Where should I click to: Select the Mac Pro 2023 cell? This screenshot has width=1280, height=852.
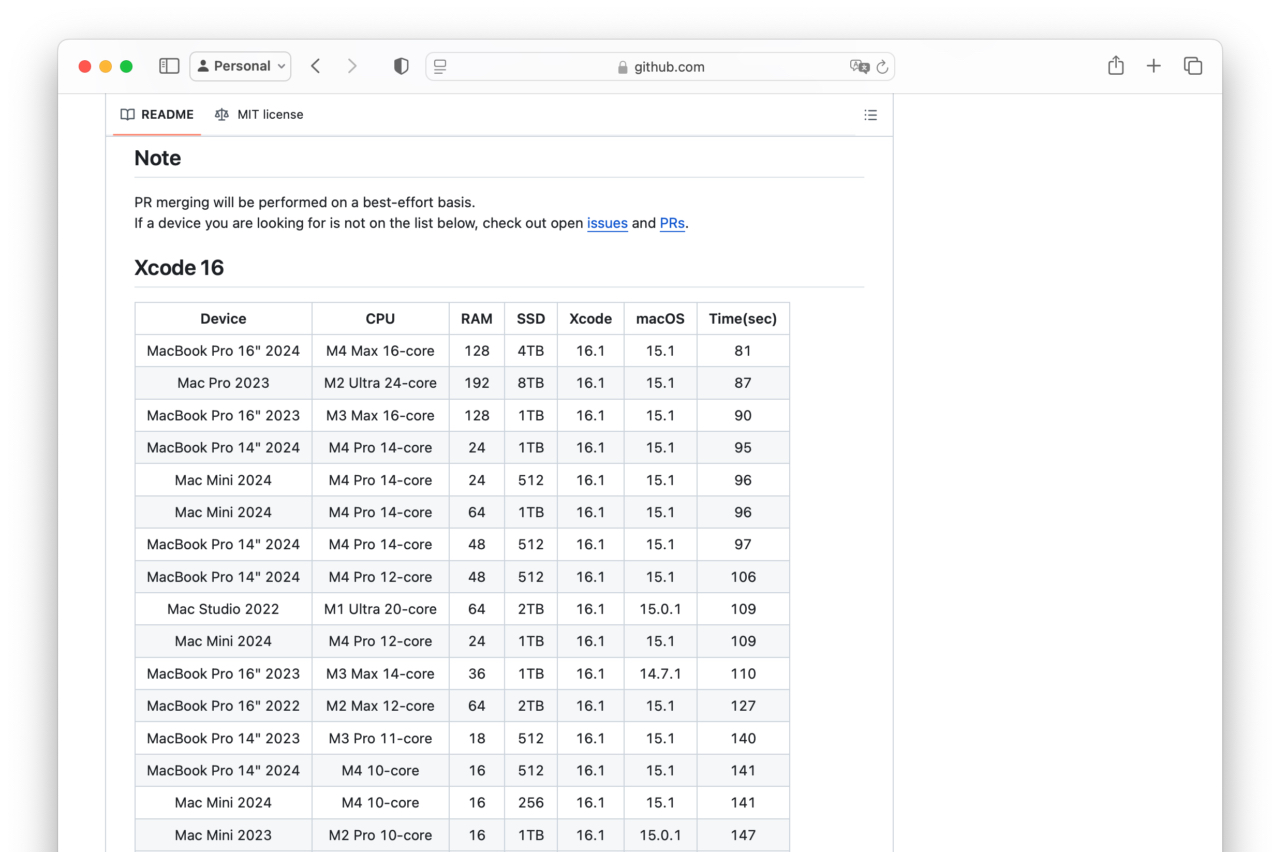[x=223, y=383]
